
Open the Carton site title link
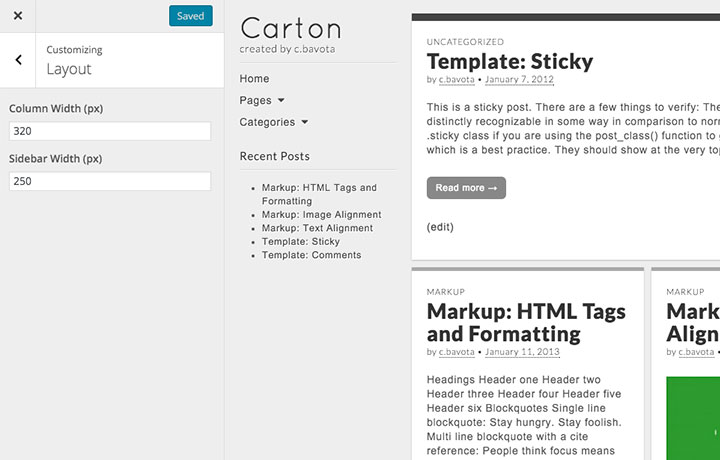click(x=290, y=29)
